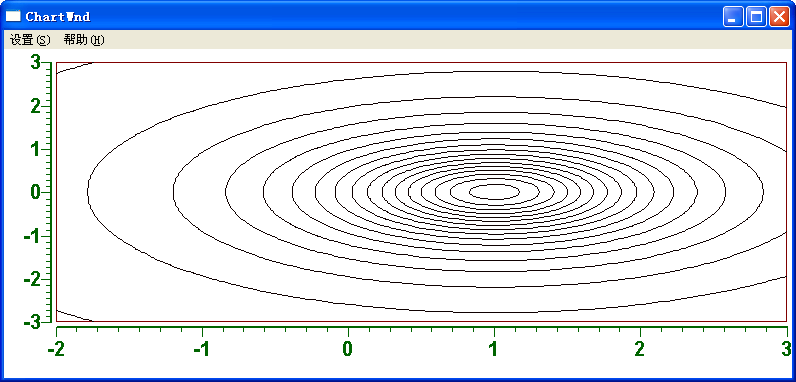Click the y-axis label -3 at bottom
The height and width of the screenshot is (382, 796).
pyautogui.click(x=31, y=322)
